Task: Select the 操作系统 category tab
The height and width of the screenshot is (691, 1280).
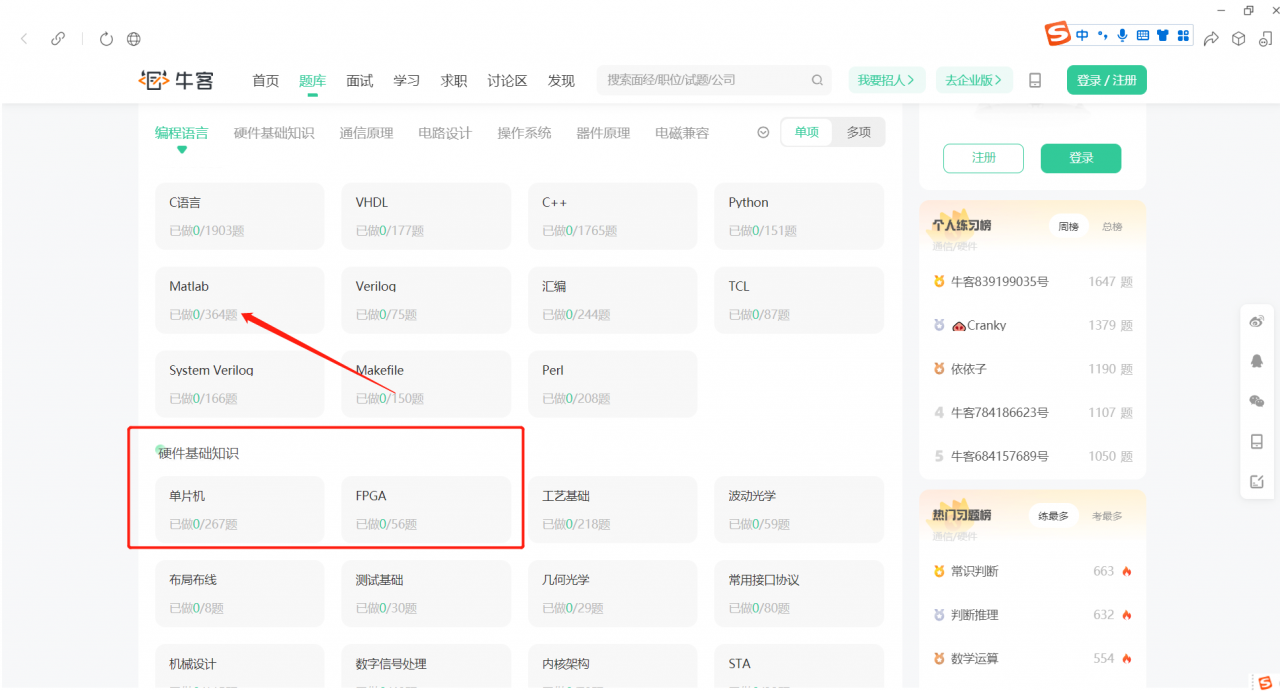Action: point(524,133)
